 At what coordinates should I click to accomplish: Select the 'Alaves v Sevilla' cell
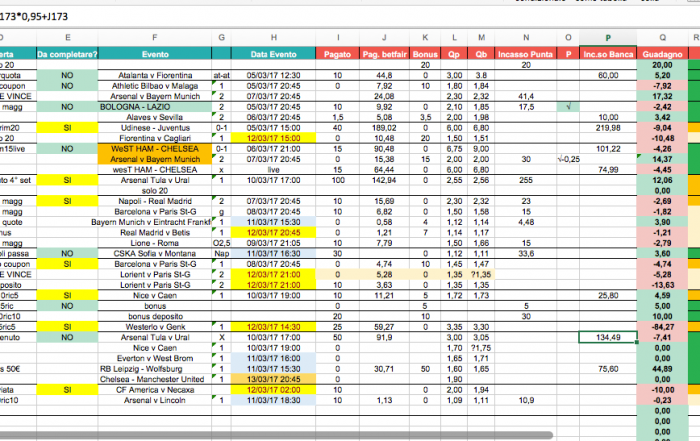click(x=154, y=117)
